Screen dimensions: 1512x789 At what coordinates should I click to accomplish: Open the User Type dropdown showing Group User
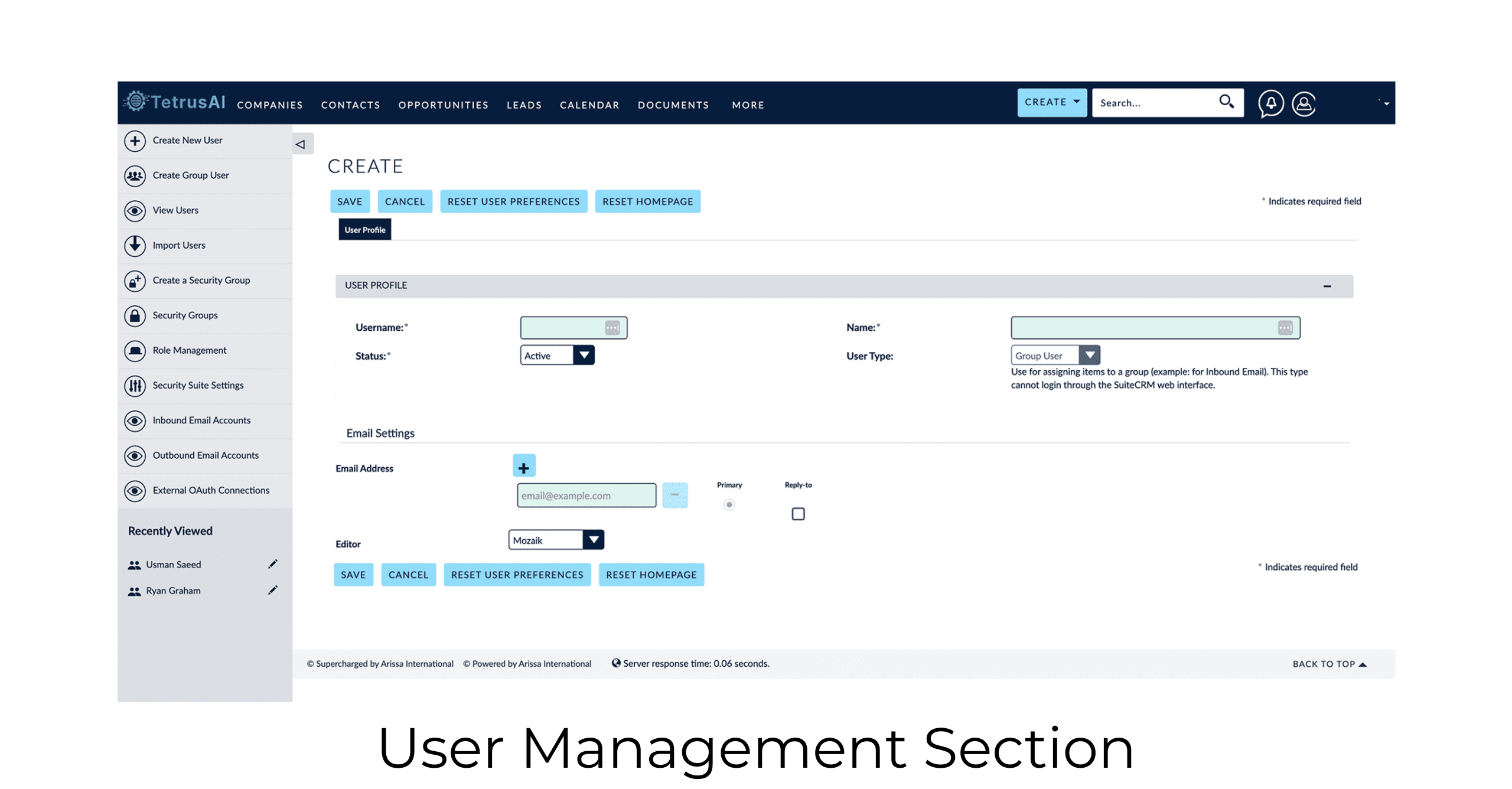pos(1055,355)
